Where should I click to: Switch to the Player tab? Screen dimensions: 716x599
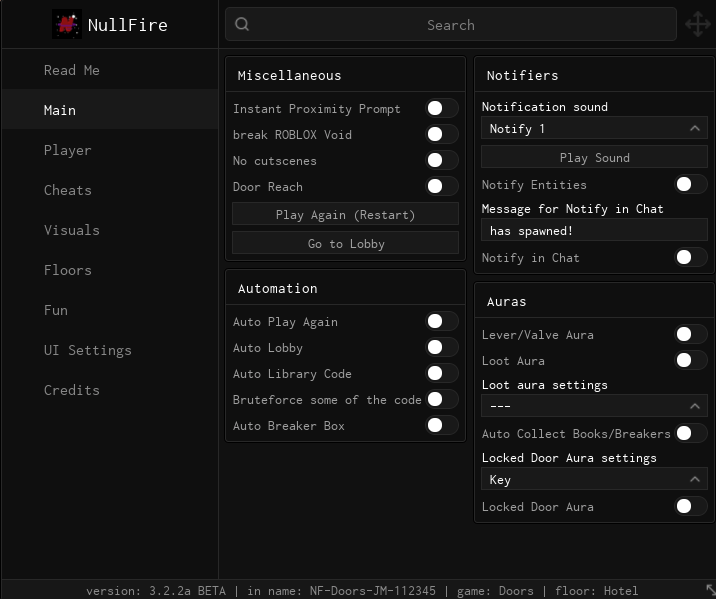(110, 150)
